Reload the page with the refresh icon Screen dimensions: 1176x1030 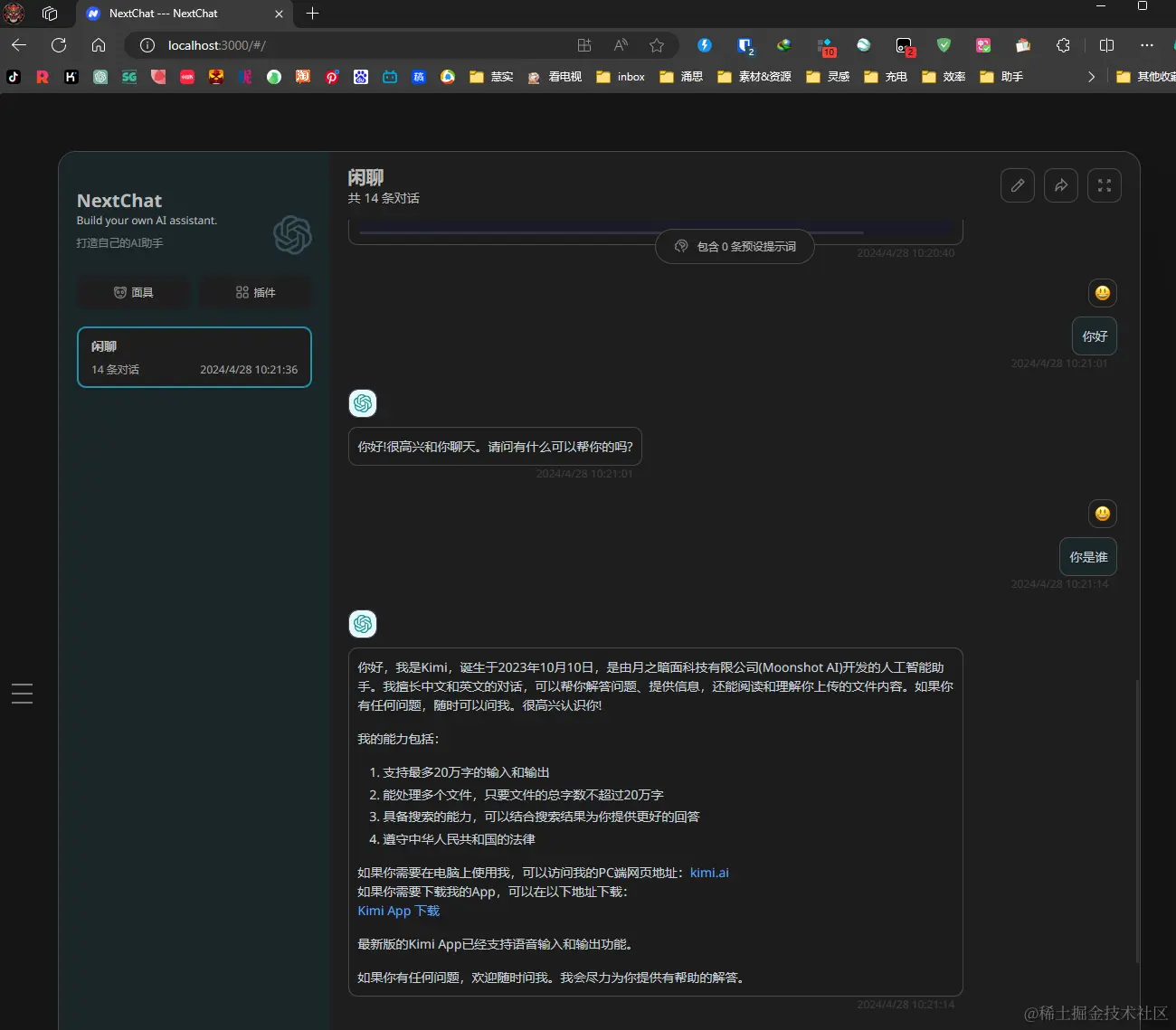coord(59,45)
